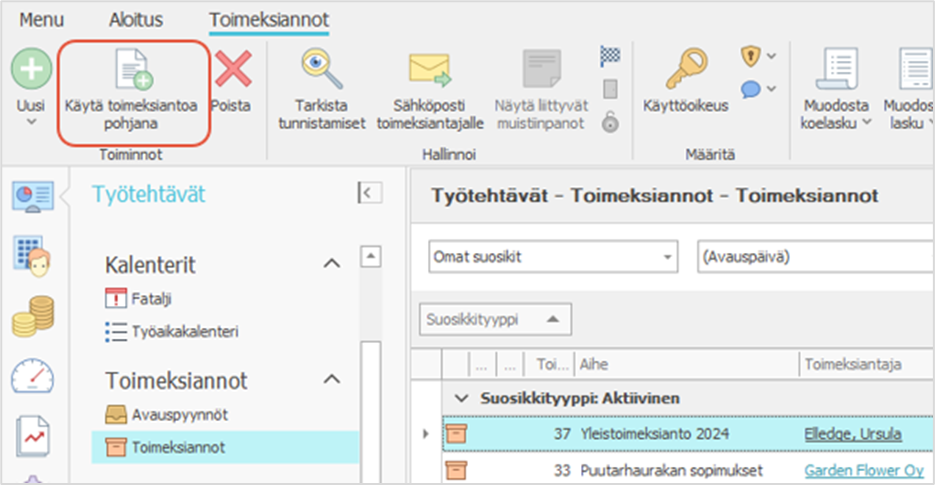Open the gauge icon in left sidebar

(x=33, y=377)
